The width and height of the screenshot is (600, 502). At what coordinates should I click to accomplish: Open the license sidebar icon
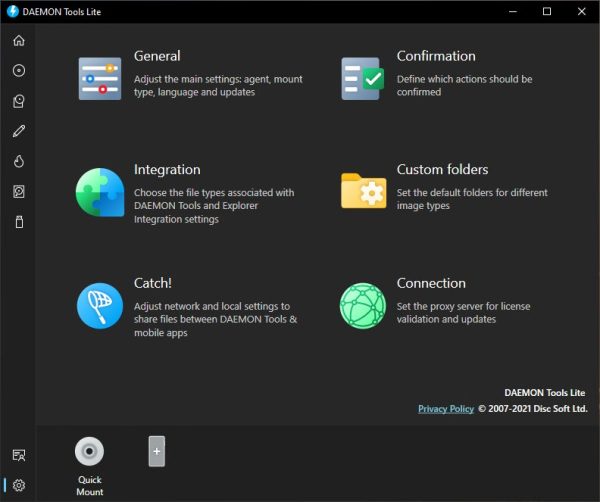(x=19, y=455)
